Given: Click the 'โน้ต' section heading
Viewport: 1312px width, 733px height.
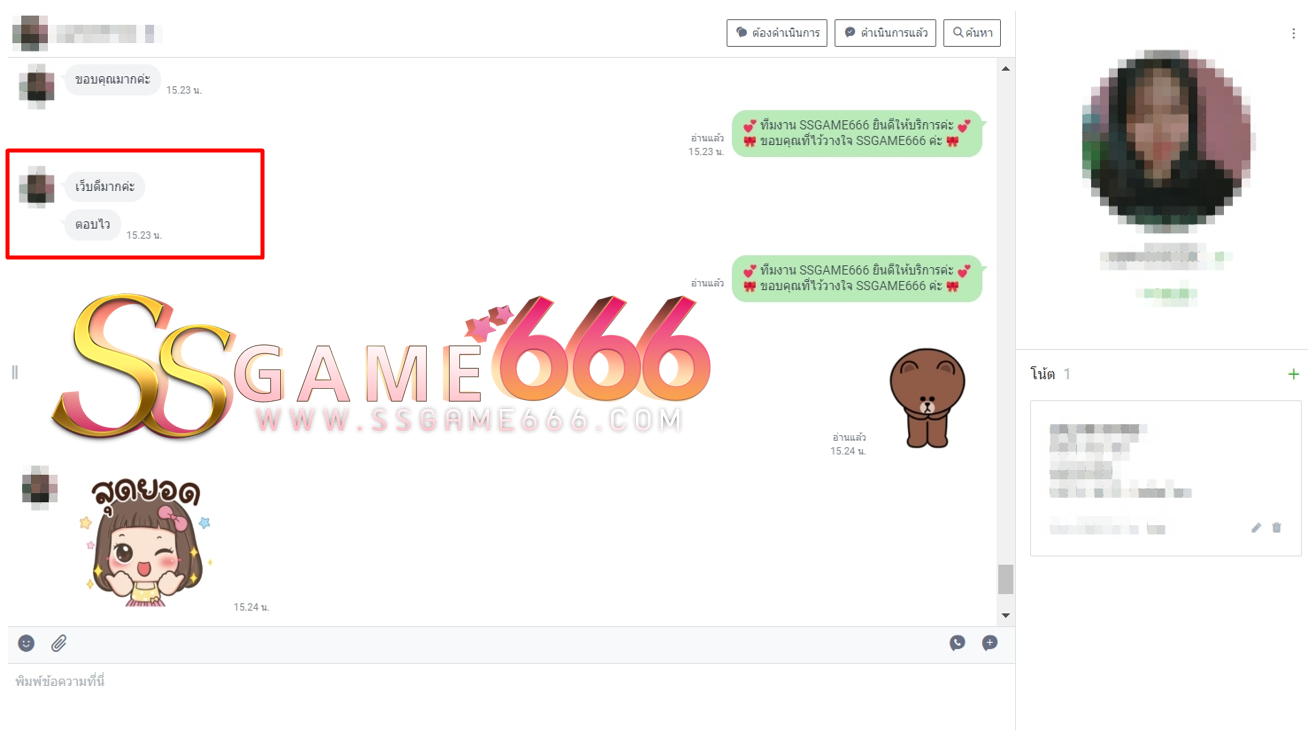Looking at the screenshot, I should point(1043,374).
